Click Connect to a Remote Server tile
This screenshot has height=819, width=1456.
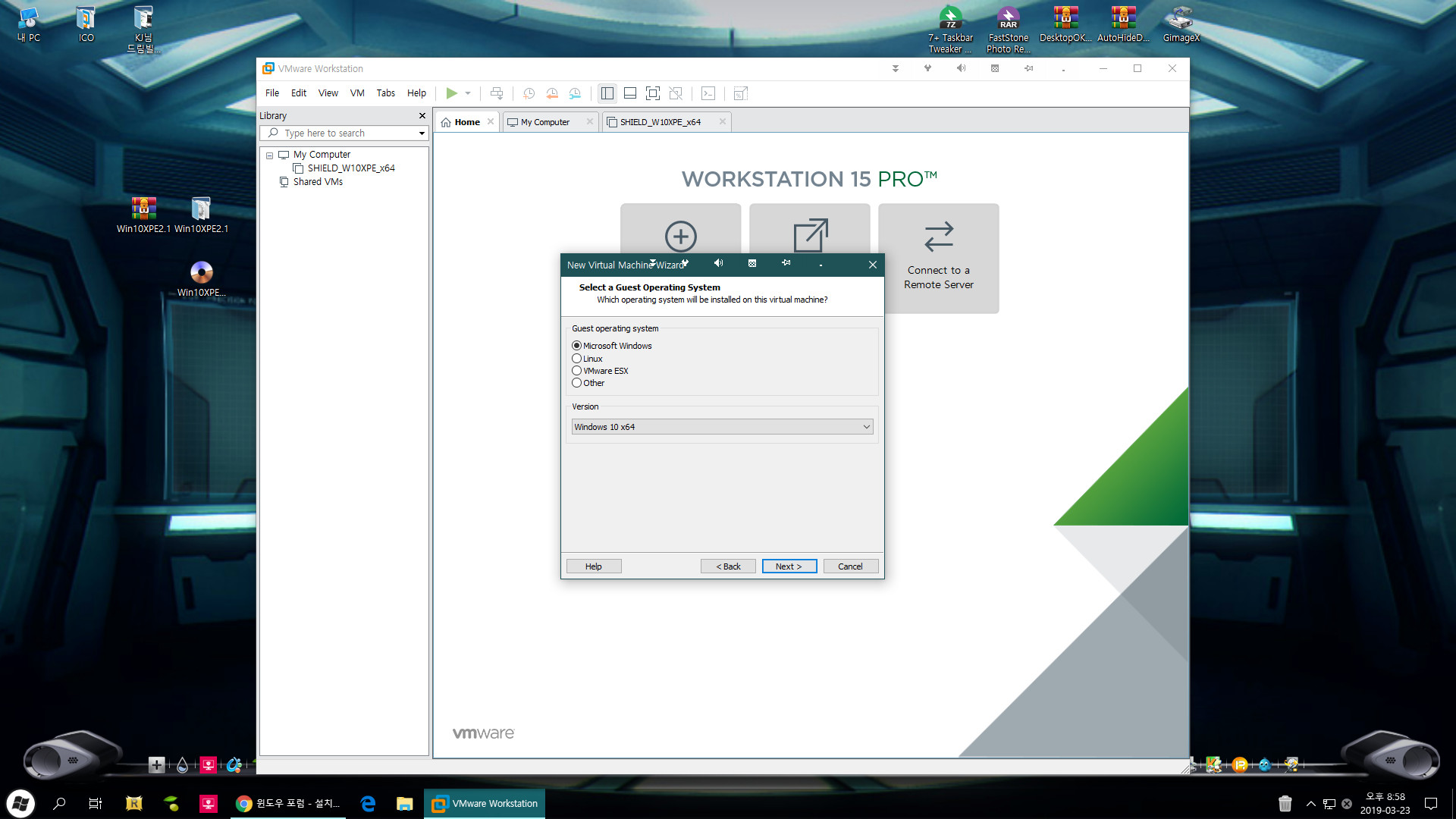click(938, 258)
